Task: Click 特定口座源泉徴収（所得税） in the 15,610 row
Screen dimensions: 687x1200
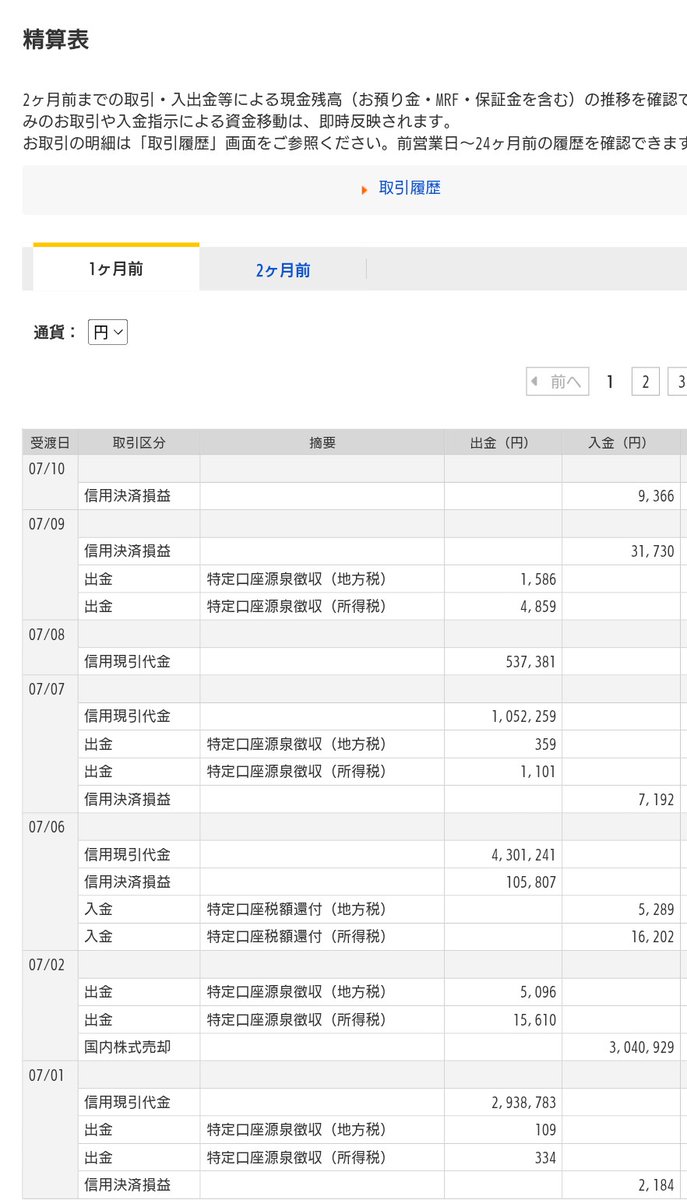Action: click(x=296, y=1019)
